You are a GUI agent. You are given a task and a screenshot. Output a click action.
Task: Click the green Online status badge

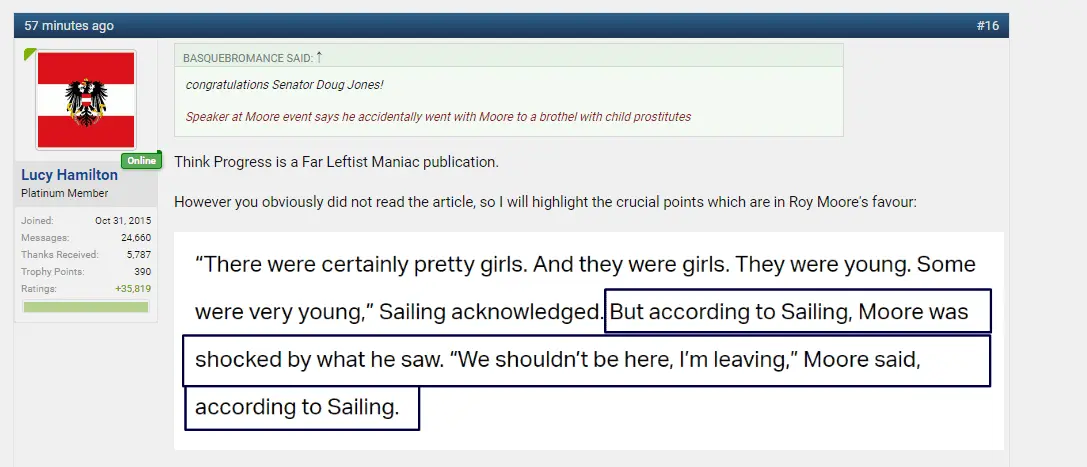(142, 161)
